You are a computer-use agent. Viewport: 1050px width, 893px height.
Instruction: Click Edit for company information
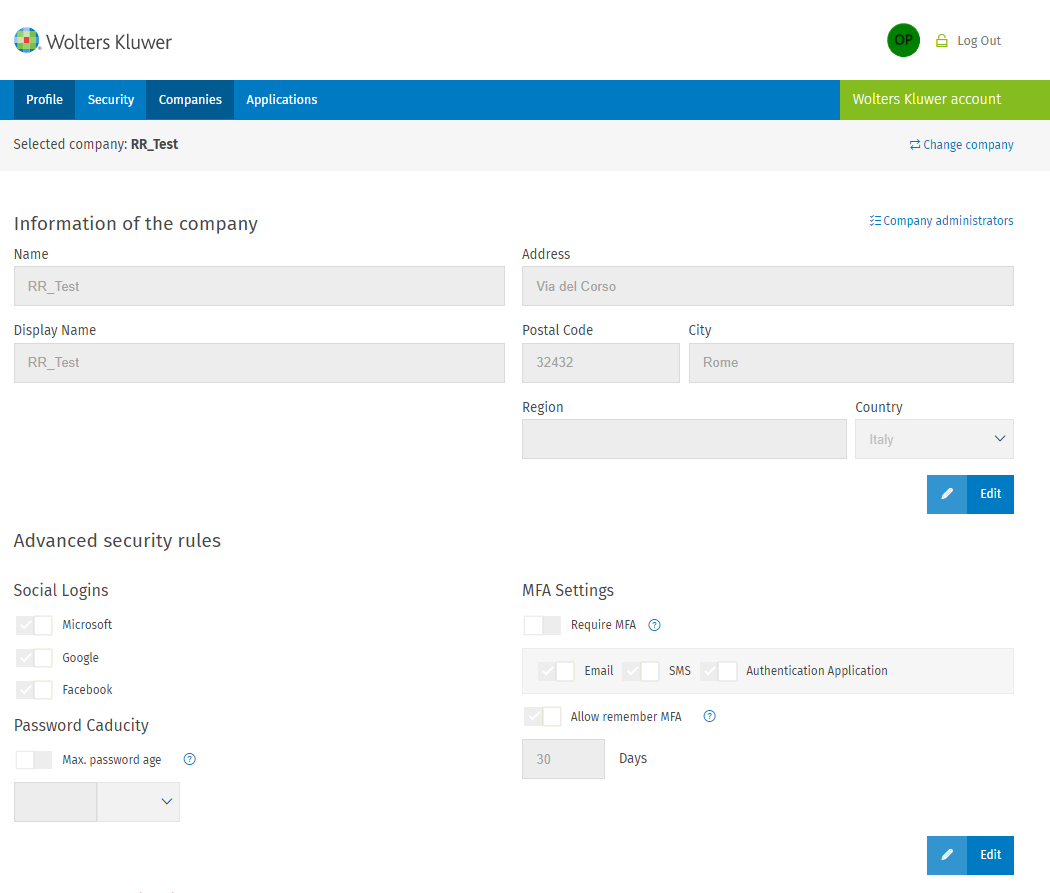990,494
